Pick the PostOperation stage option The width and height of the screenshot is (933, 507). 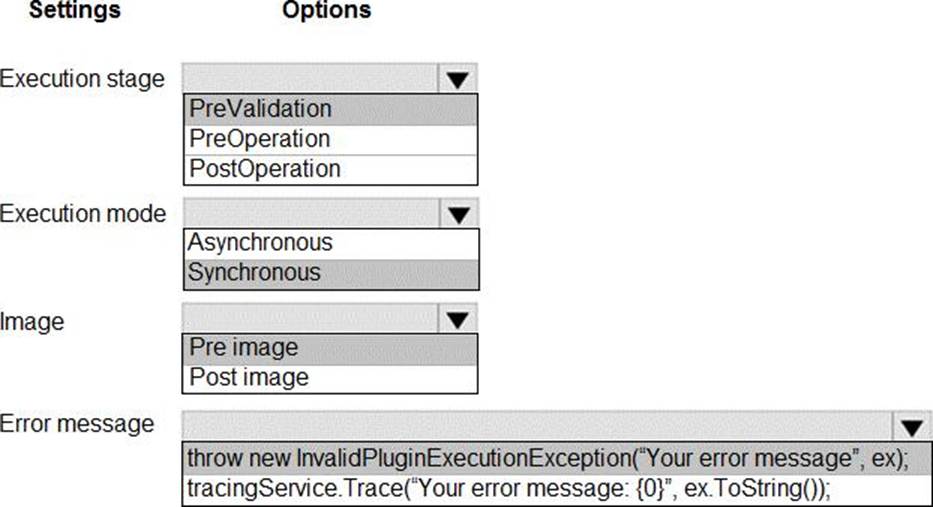pos(330,168)
